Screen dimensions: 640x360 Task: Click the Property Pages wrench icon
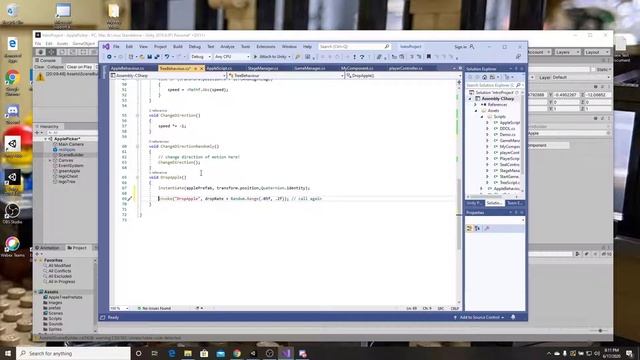(x=487, y=229)
